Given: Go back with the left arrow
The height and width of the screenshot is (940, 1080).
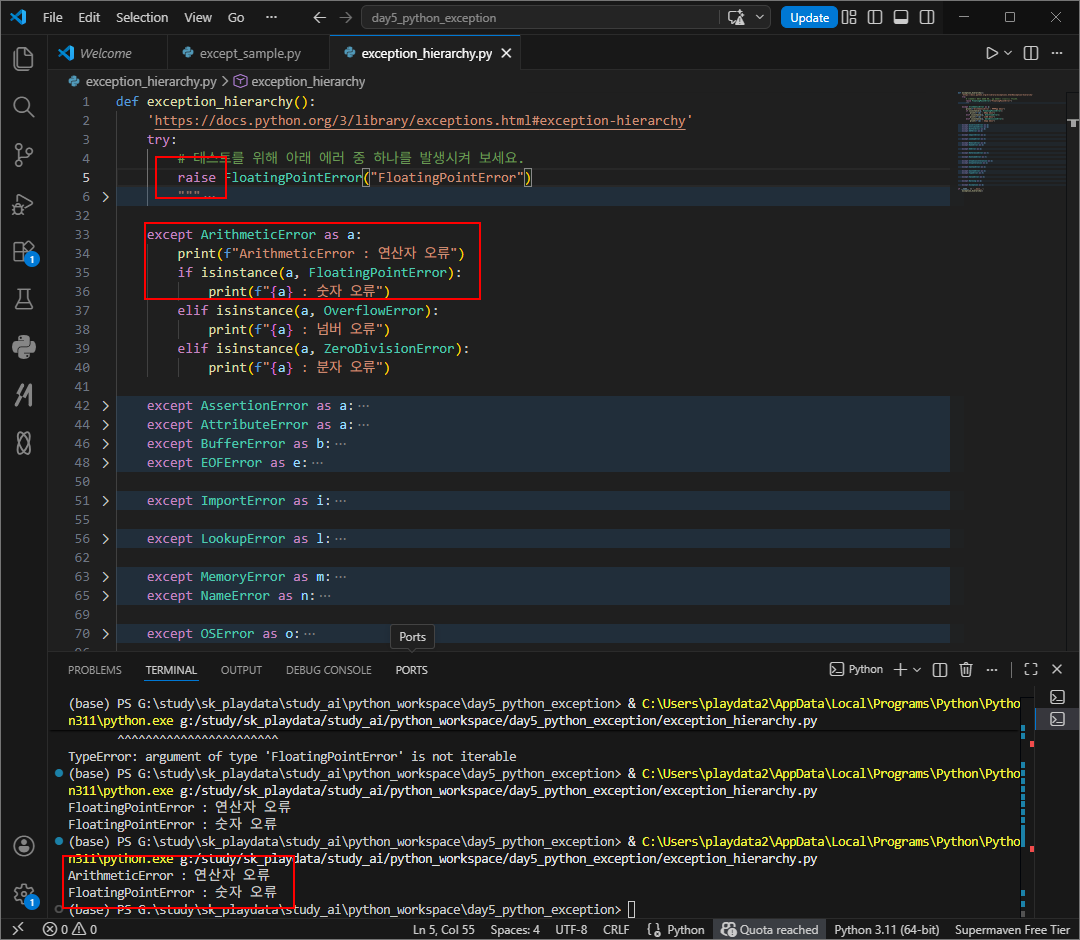Looking at the screenshot, I should tap(320, 18).
